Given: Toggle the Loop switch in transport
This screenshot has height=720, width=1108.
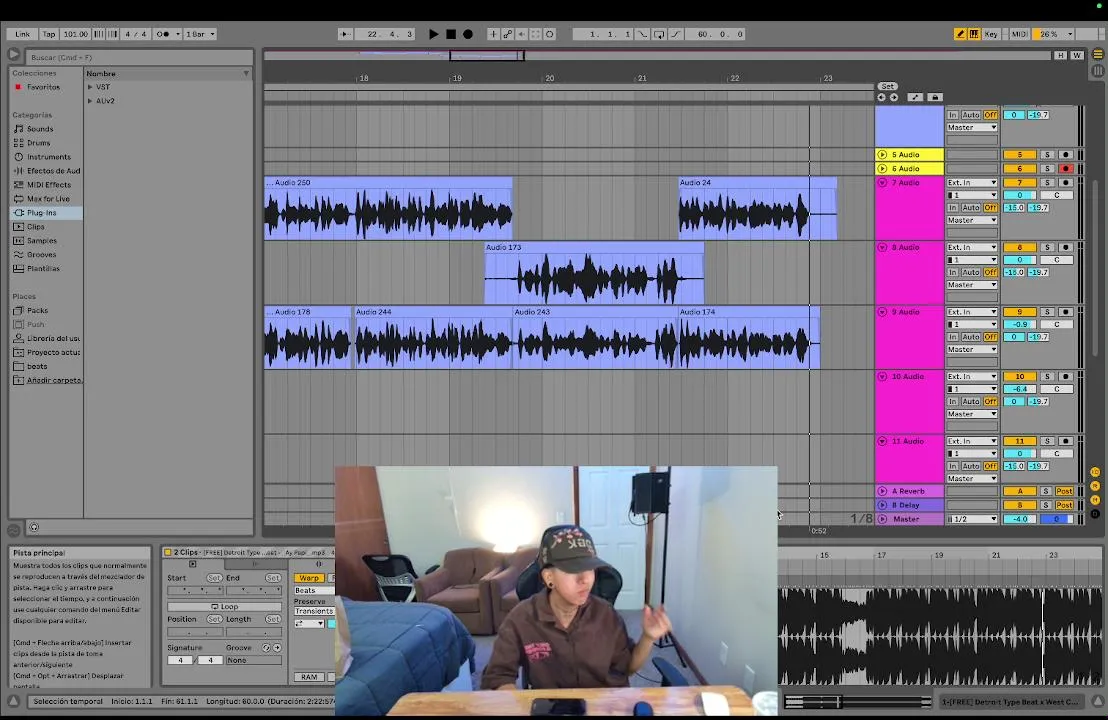Looking at the screenshot, I should (659, 34).
